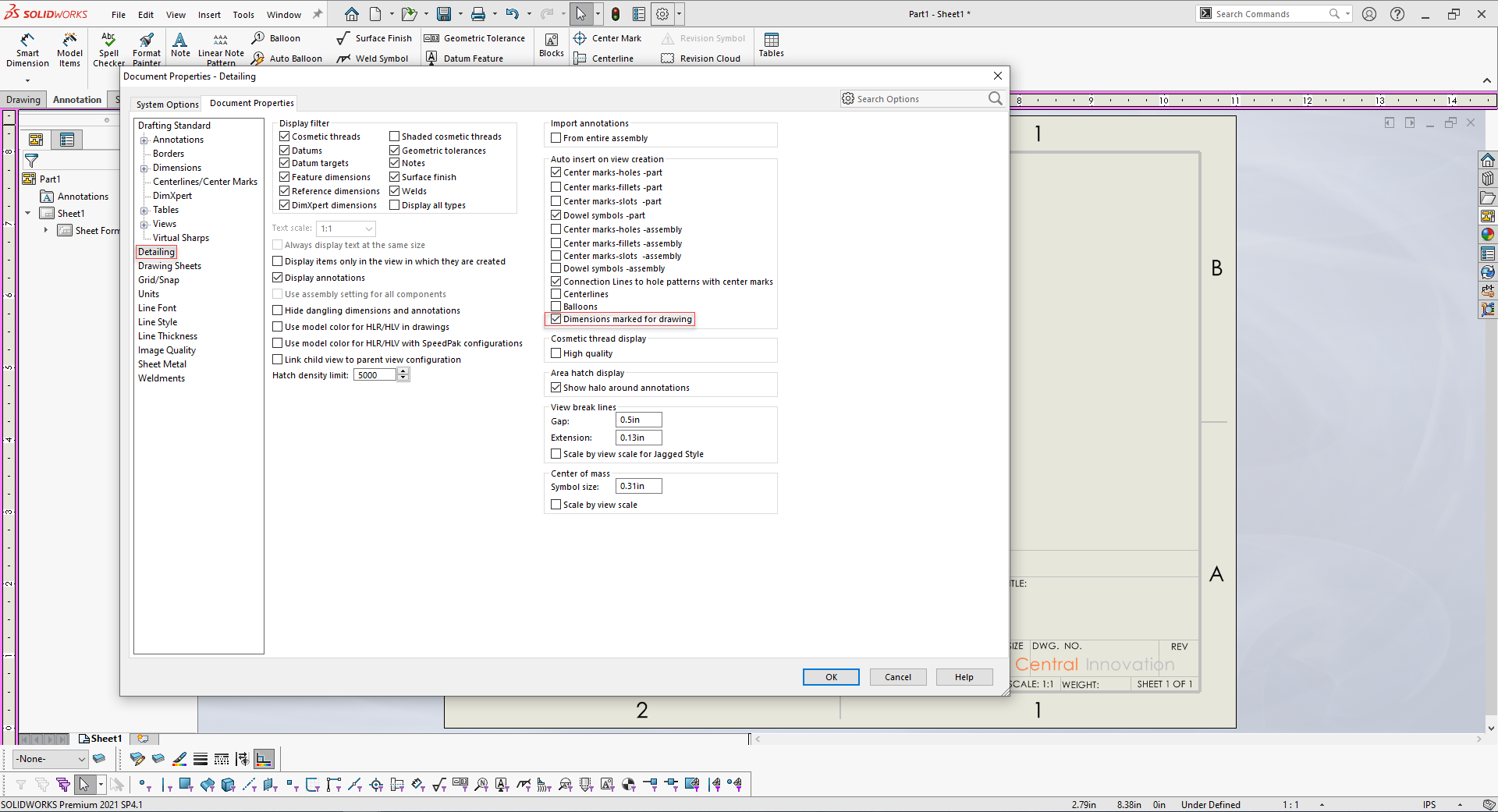
Task: Click the Cancel button
Action: click(x=898, y=677)
